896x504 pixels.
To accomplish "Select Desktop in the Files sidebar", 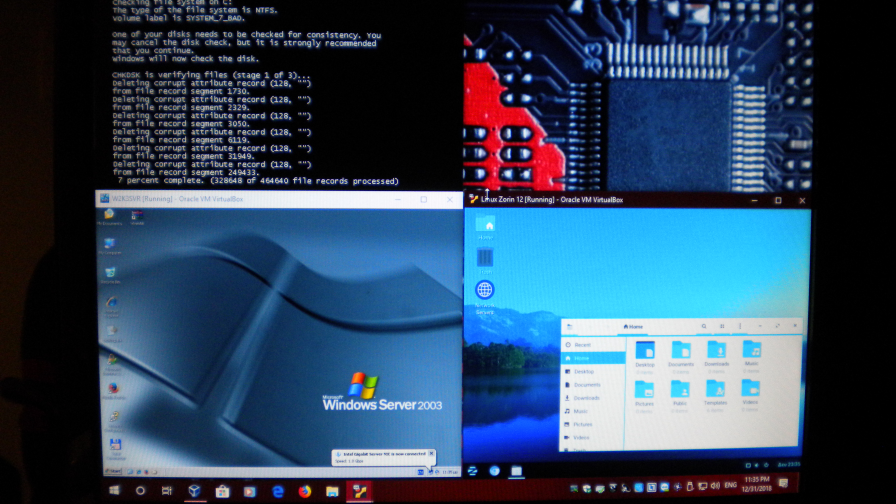I will pos(593,371).
